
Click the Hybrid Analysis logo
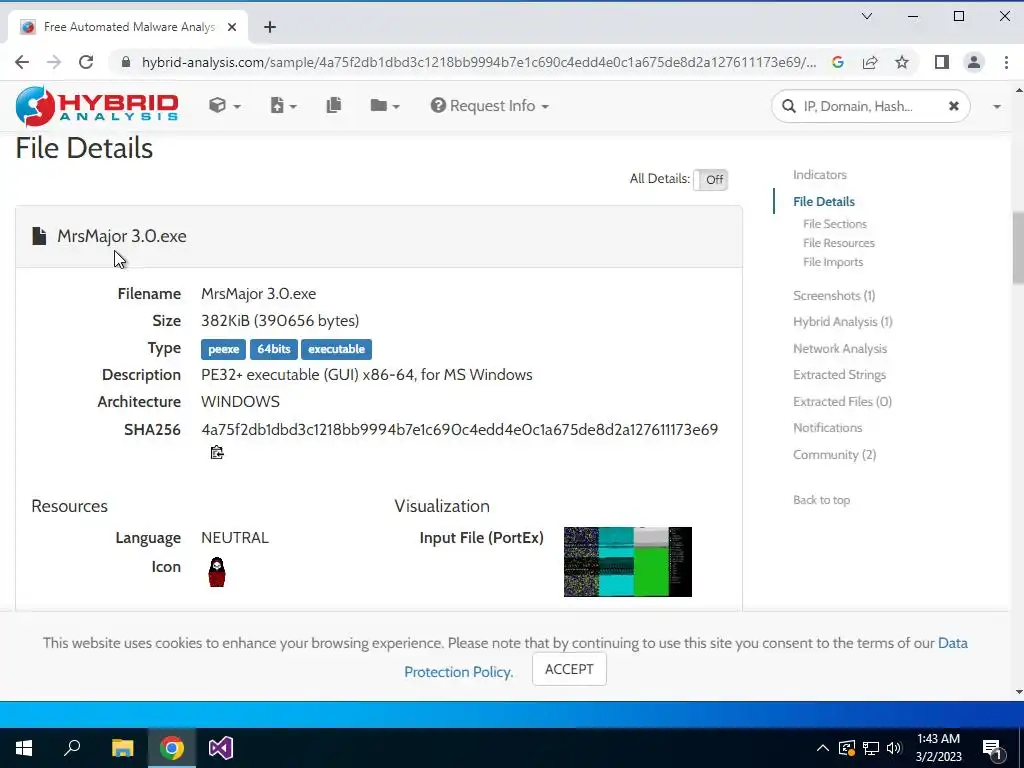click(97, 106)
